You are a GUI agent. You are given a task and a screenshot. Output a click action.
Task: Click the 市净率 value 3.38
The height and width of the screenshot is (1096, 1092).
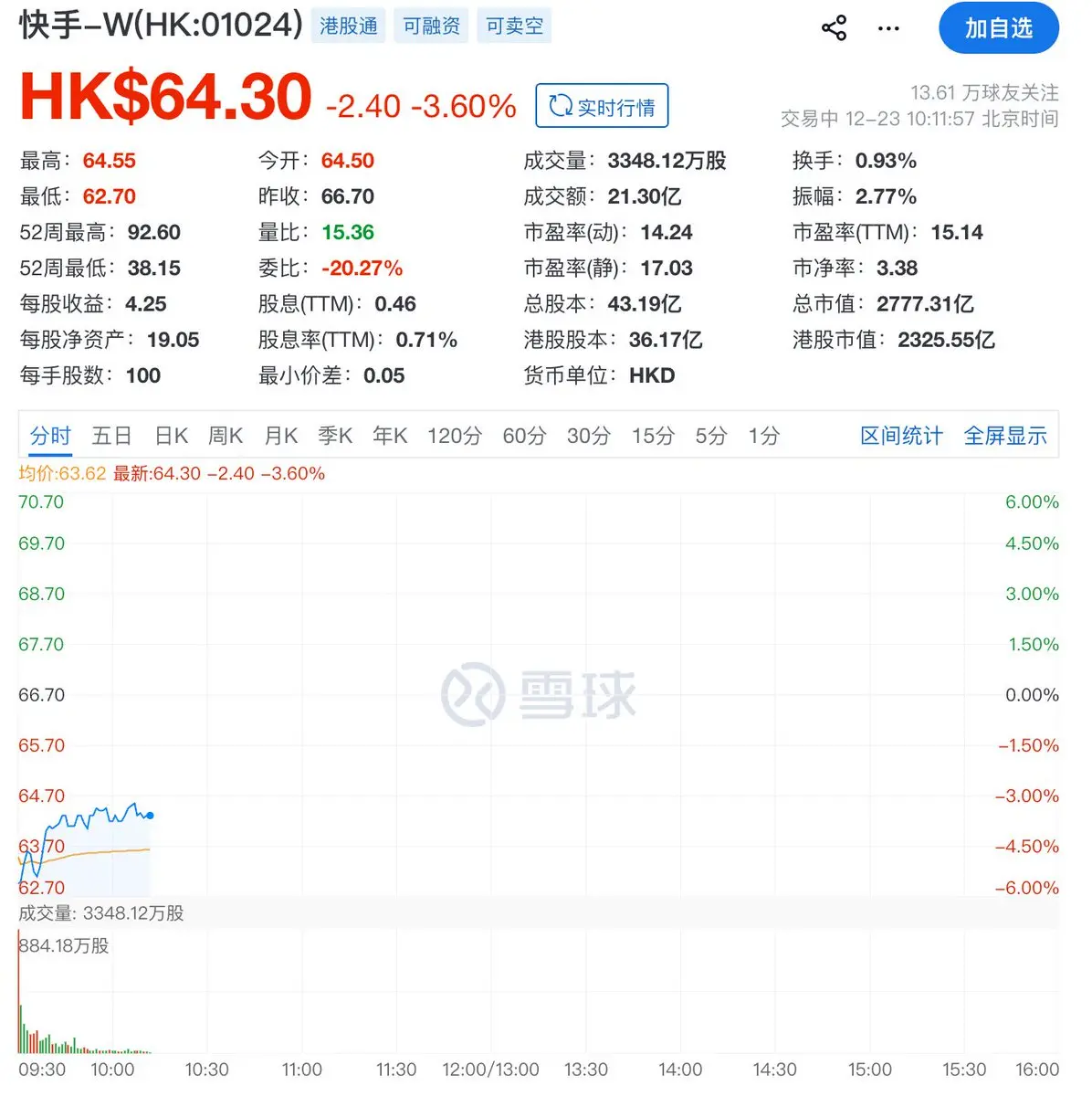(897, 268)
